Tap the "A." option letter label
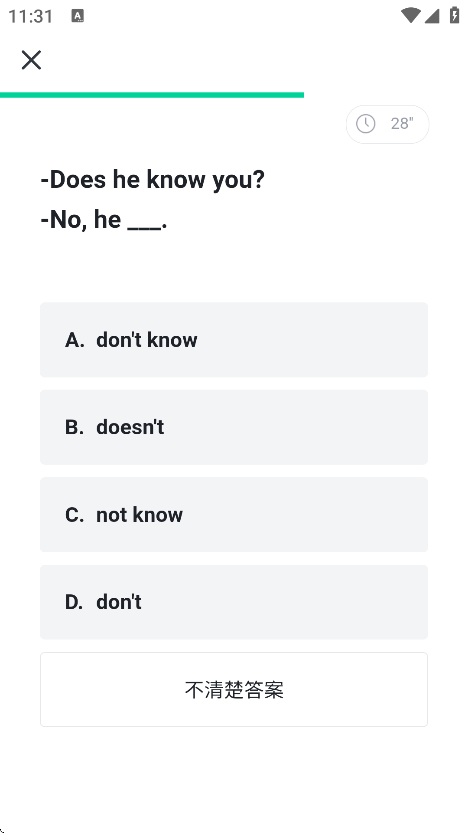This screenshot has height=833, width=468. [x=74, y=340]
